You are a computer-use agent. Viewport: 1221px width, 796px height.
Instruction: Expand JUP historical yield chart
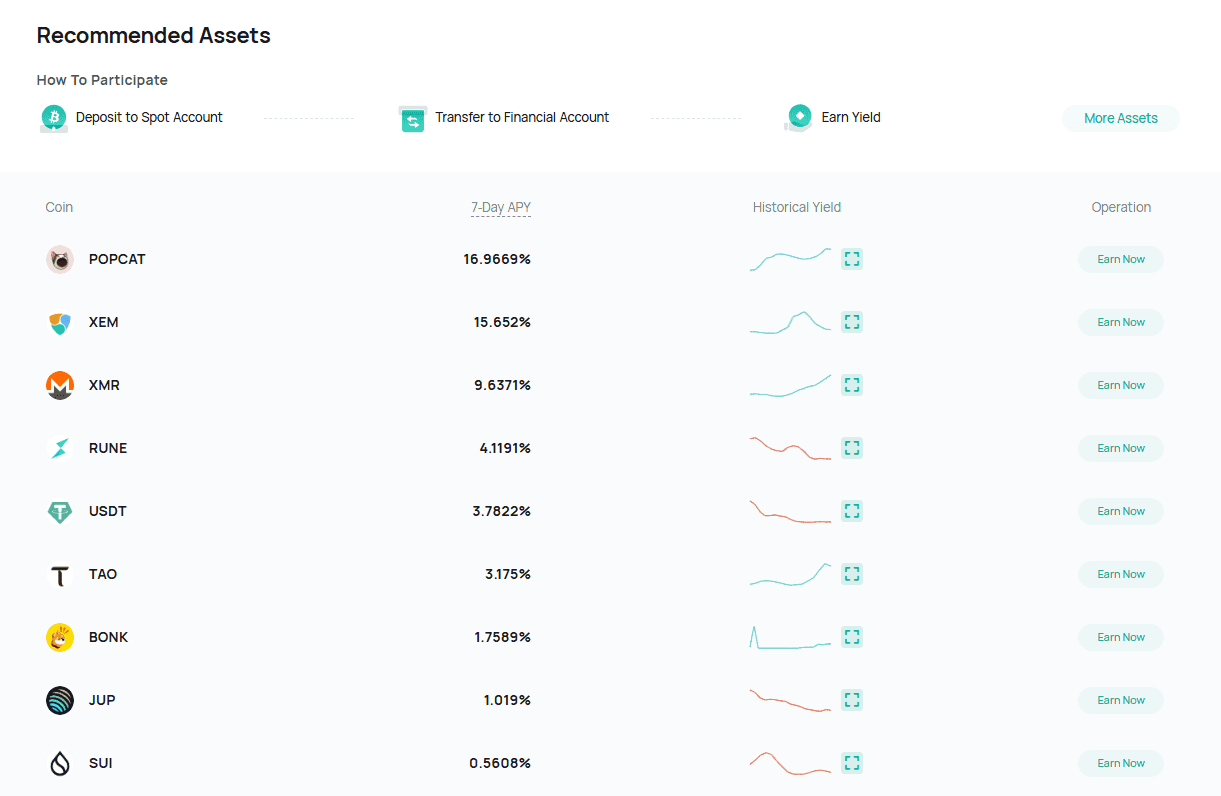(x=852, y=700)
